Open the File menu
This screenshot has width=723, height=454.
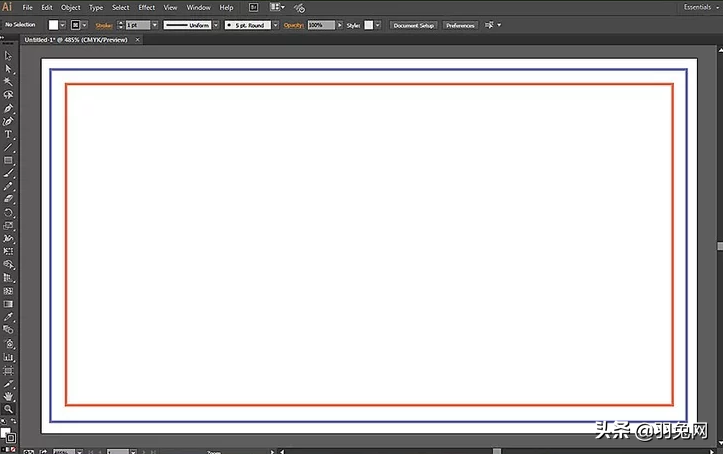coord(28,7)
